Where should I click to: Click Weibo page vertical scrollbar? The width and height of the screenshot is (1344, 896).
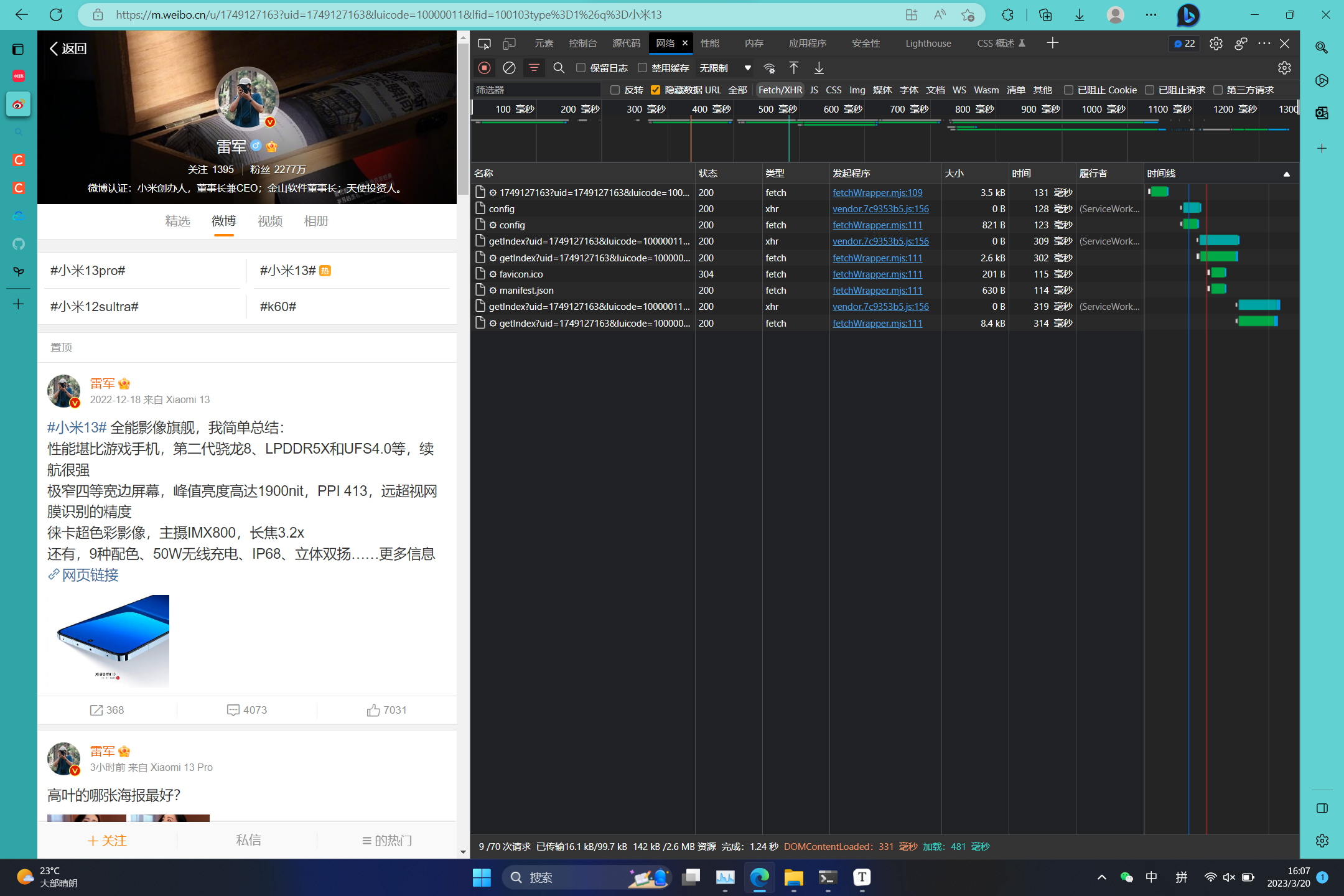(463, 118)
